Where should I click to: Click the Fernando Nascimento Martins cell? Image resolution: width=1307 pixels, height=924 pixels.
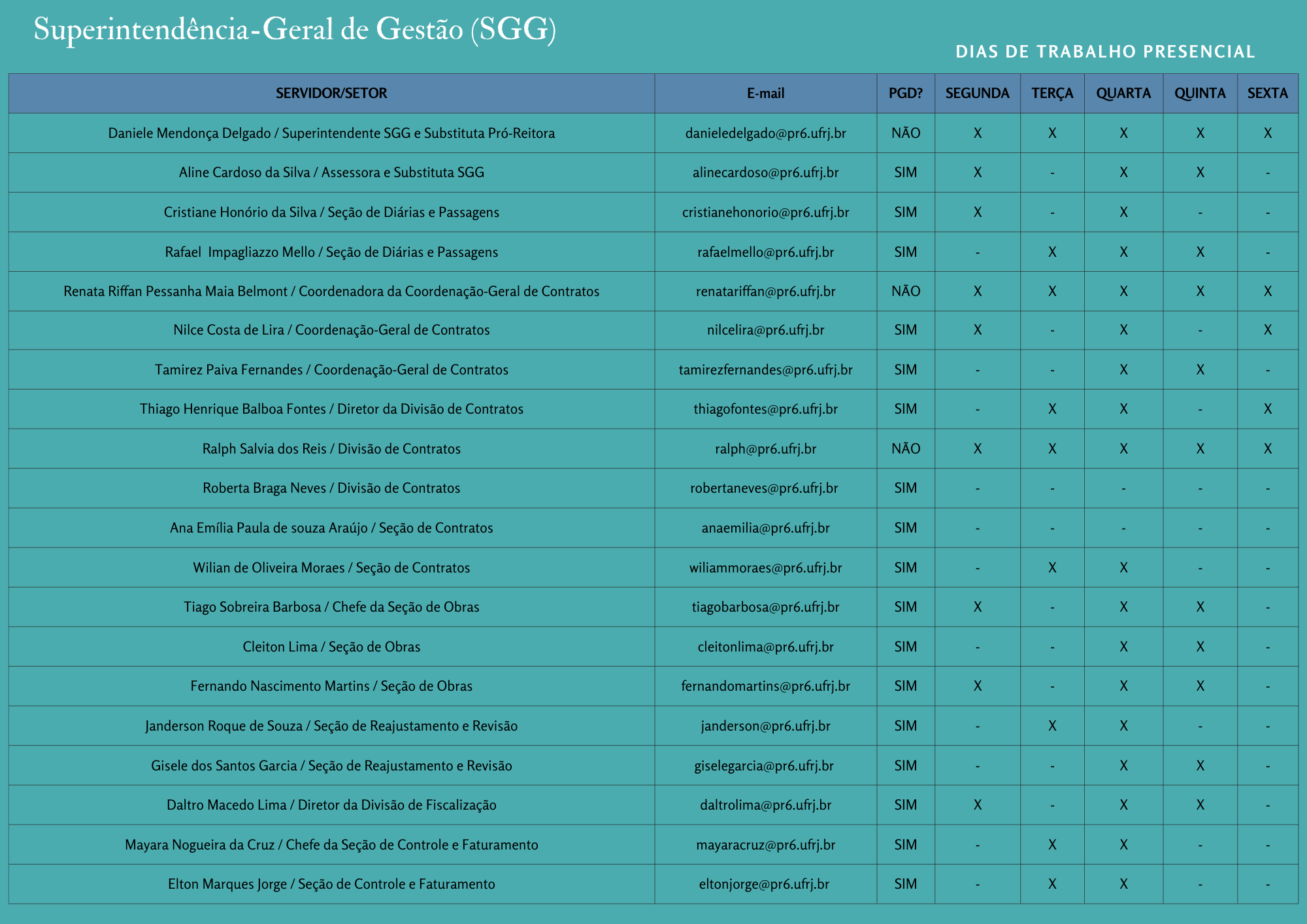(x=331, y=686)
